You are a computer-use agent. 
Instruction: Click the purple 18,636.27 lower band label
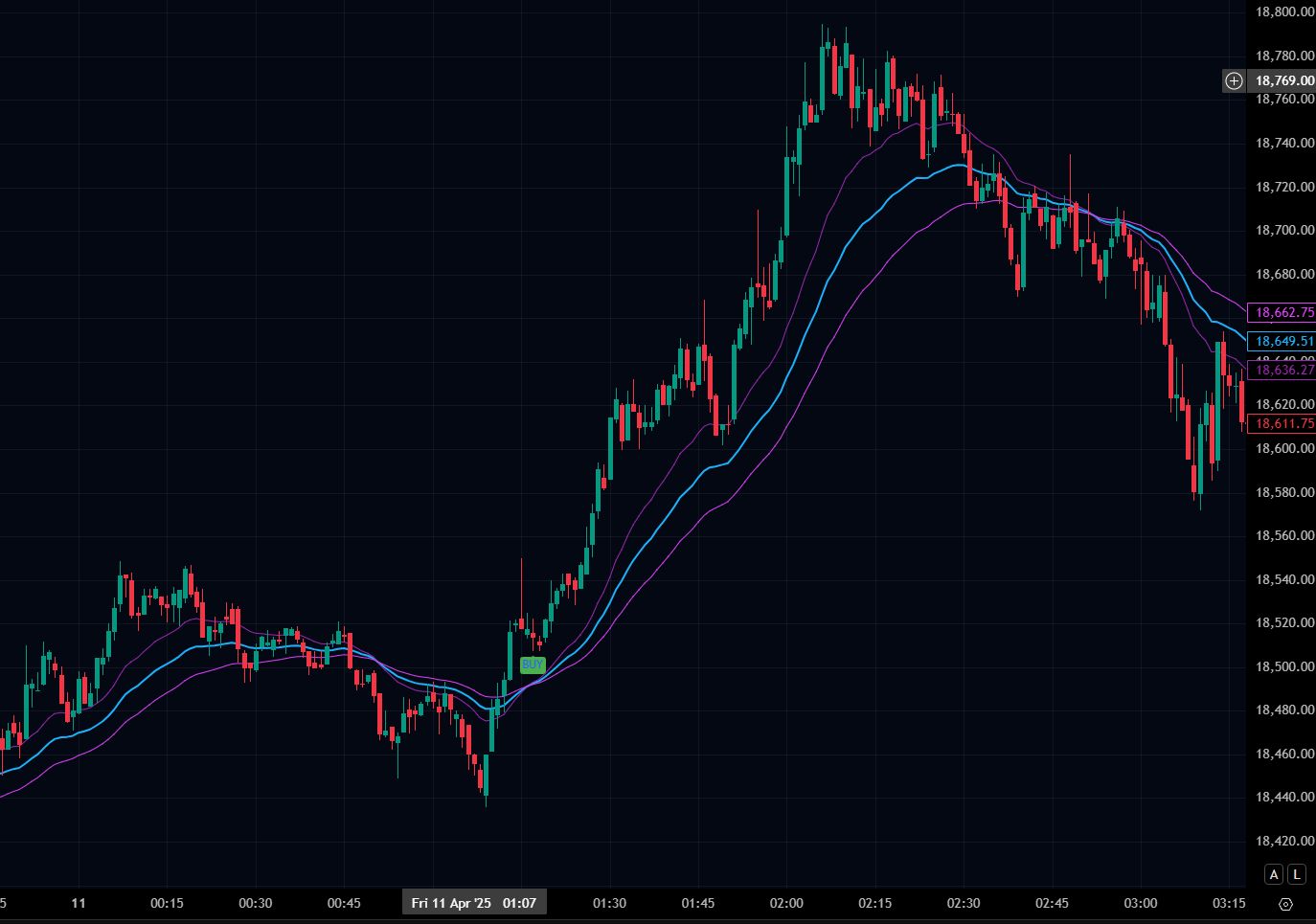pos(1283,370)
